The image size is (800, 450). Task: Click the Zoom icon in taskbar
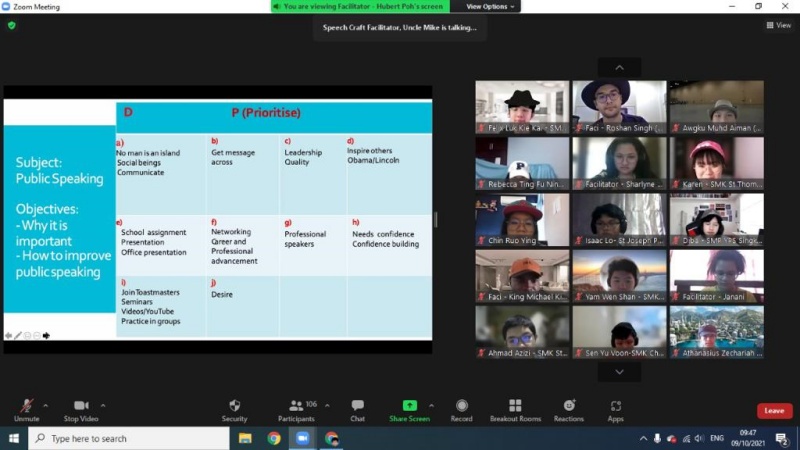point(303,438)
